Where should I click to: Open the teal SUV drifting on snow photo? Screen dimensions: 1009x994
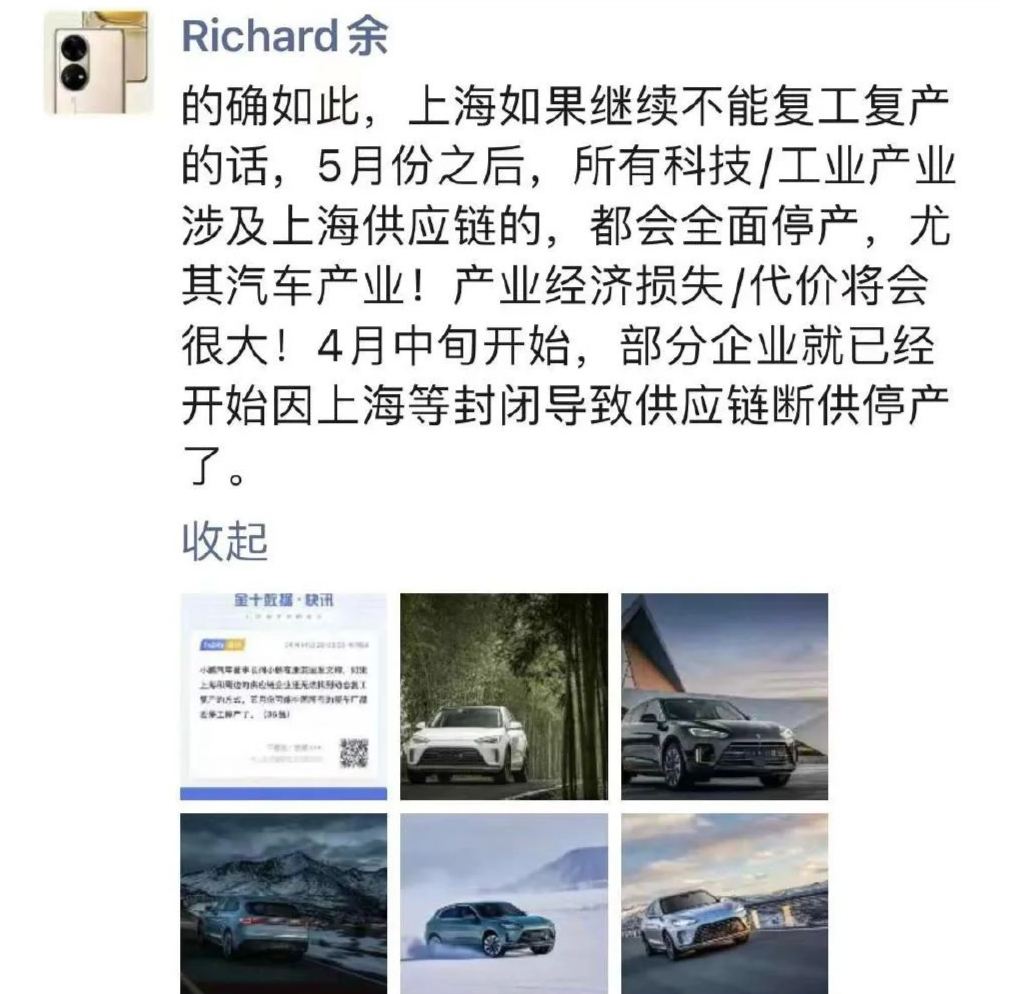tap(504, 903)
